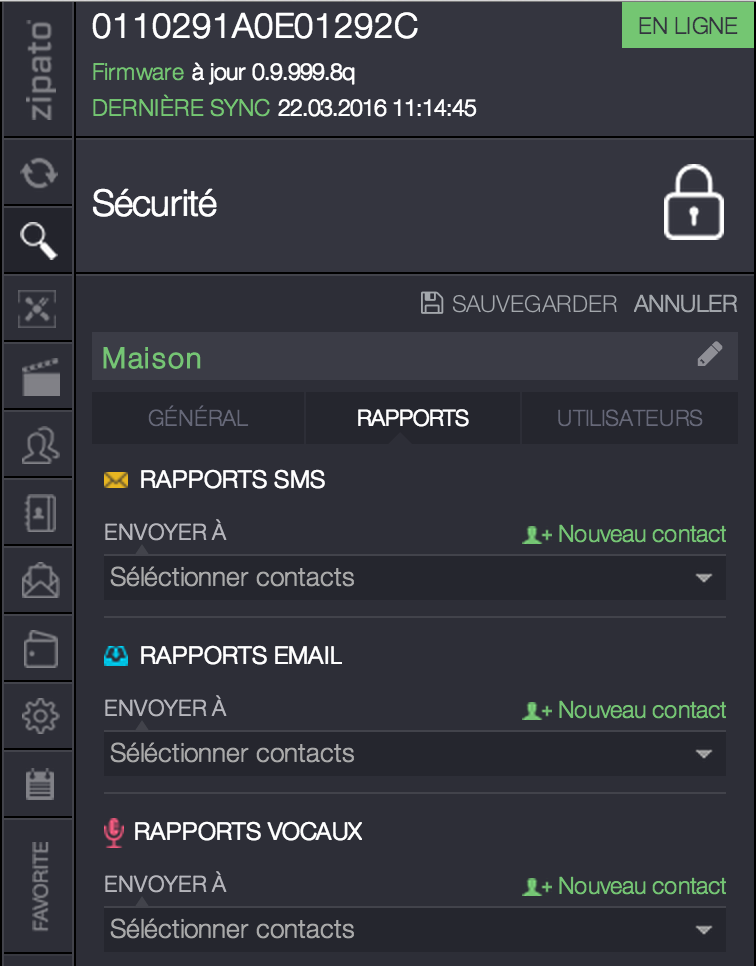Screen dimensions: 756x966
Task: Click the lock icon on the Sécurité header
Action: (x=694, y=203)
